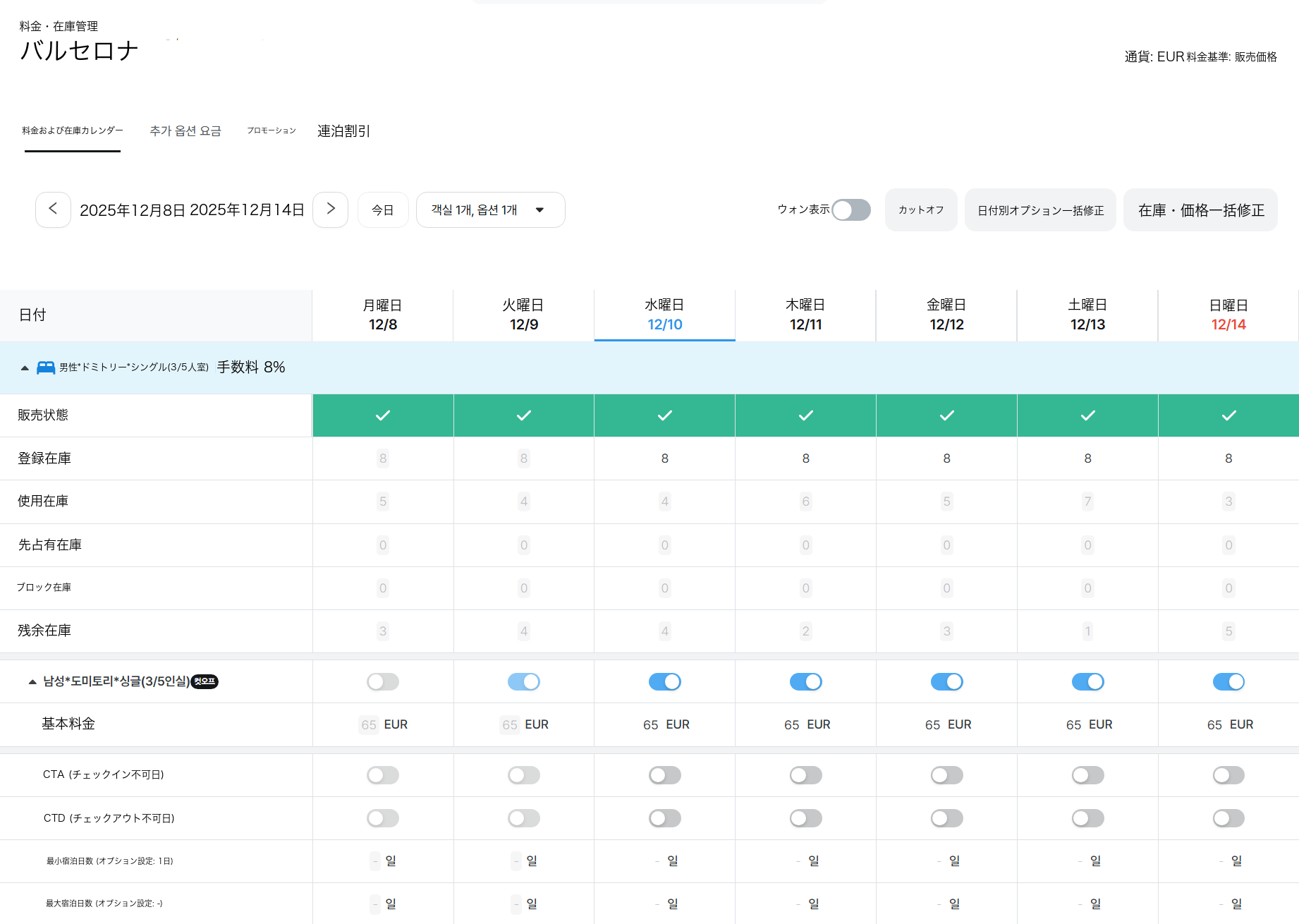Switch to the 連泊割引 tab
The height and width of the screenshot is (924, 1299).
pyautogui.click(x=343, y=130)
